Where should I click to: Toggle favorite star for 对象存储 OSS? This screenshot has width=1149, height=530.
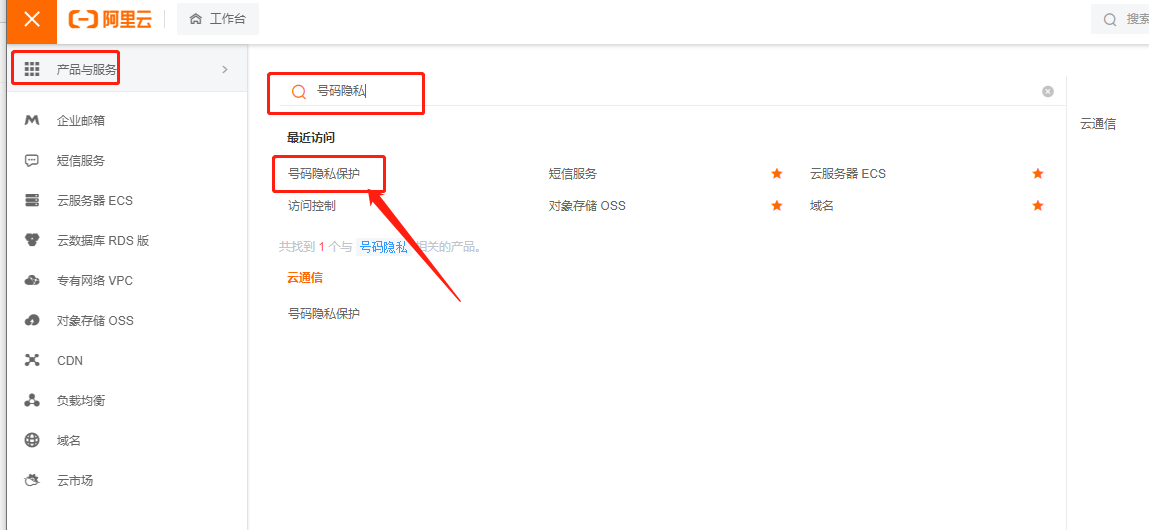[x=777, y=206]
